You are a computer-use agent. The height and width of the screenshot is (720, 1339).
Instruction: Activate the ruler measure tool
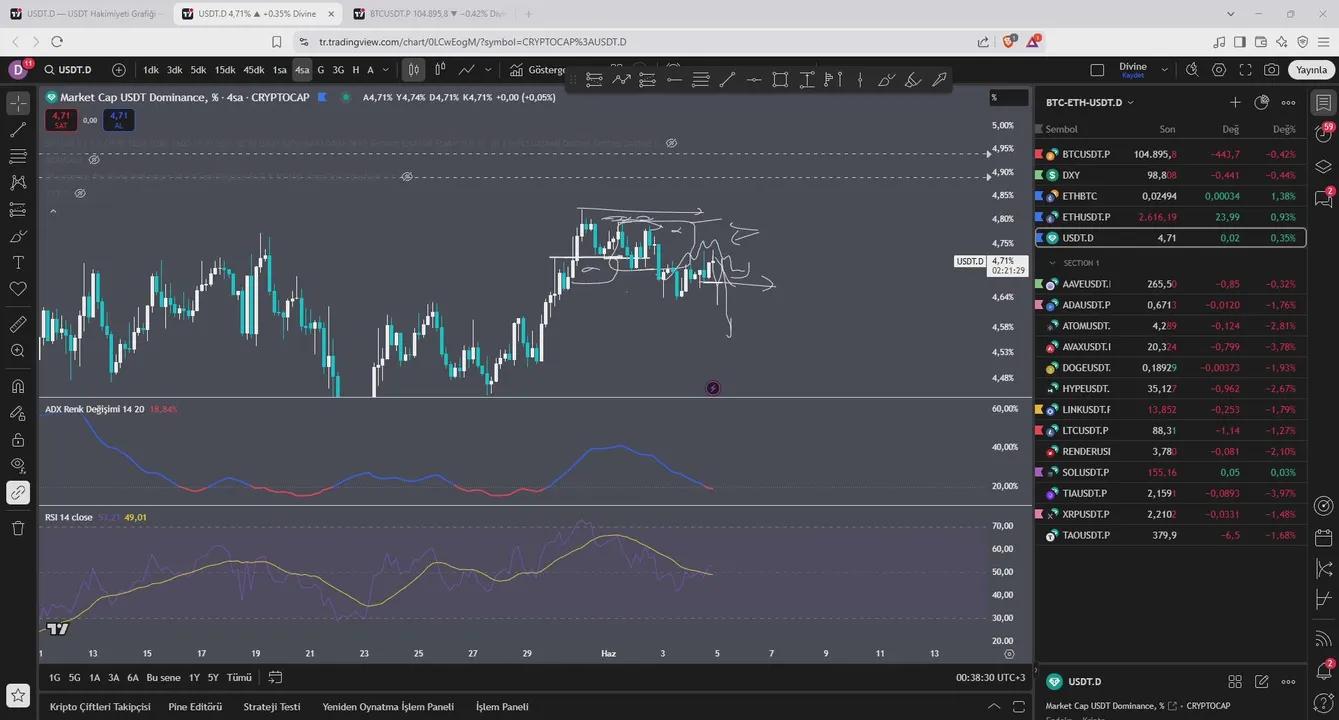18,325
